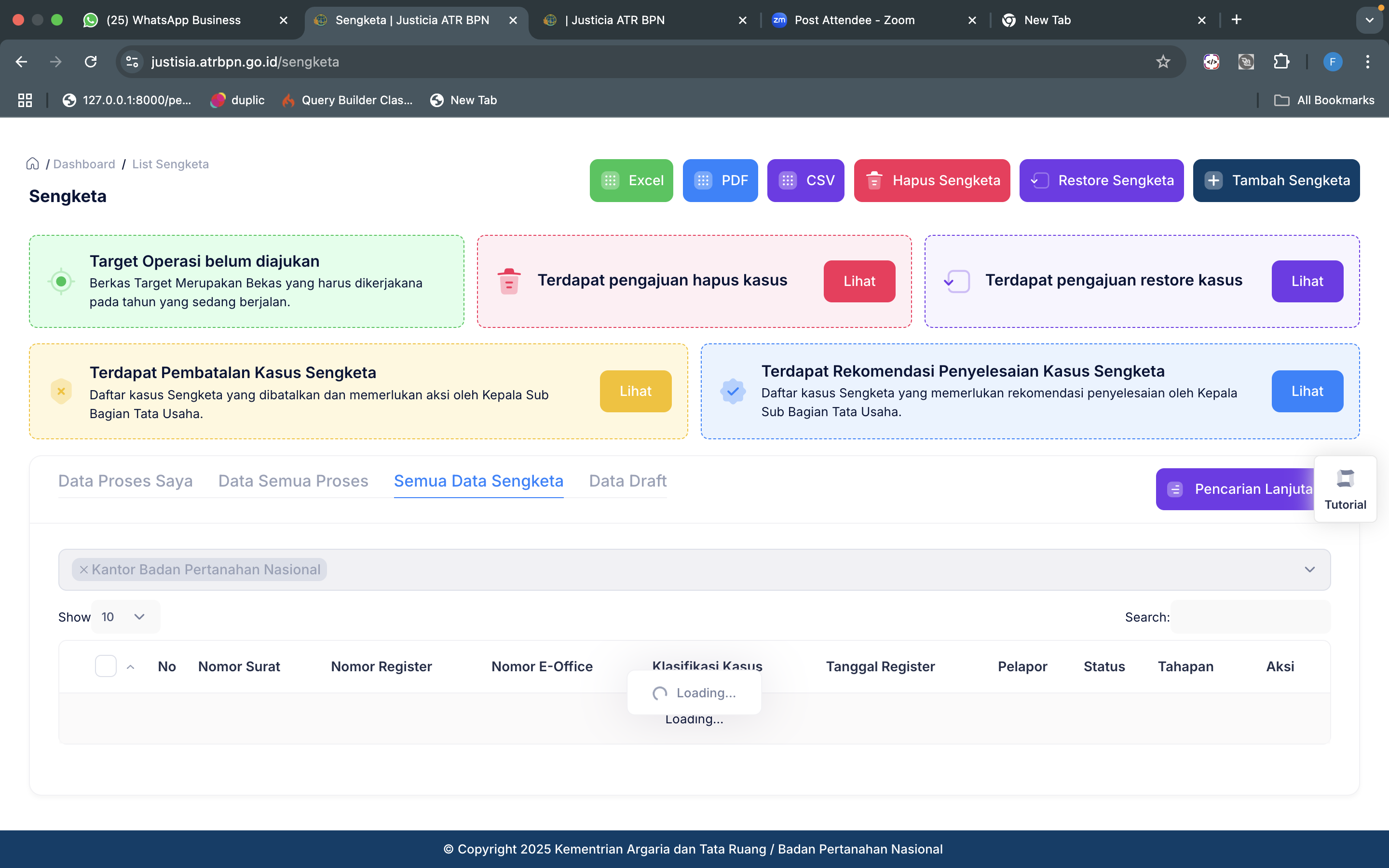The image size is (1389, 868).
Task: Open Chrome three-dot menu
Action: click(1368, 61)
